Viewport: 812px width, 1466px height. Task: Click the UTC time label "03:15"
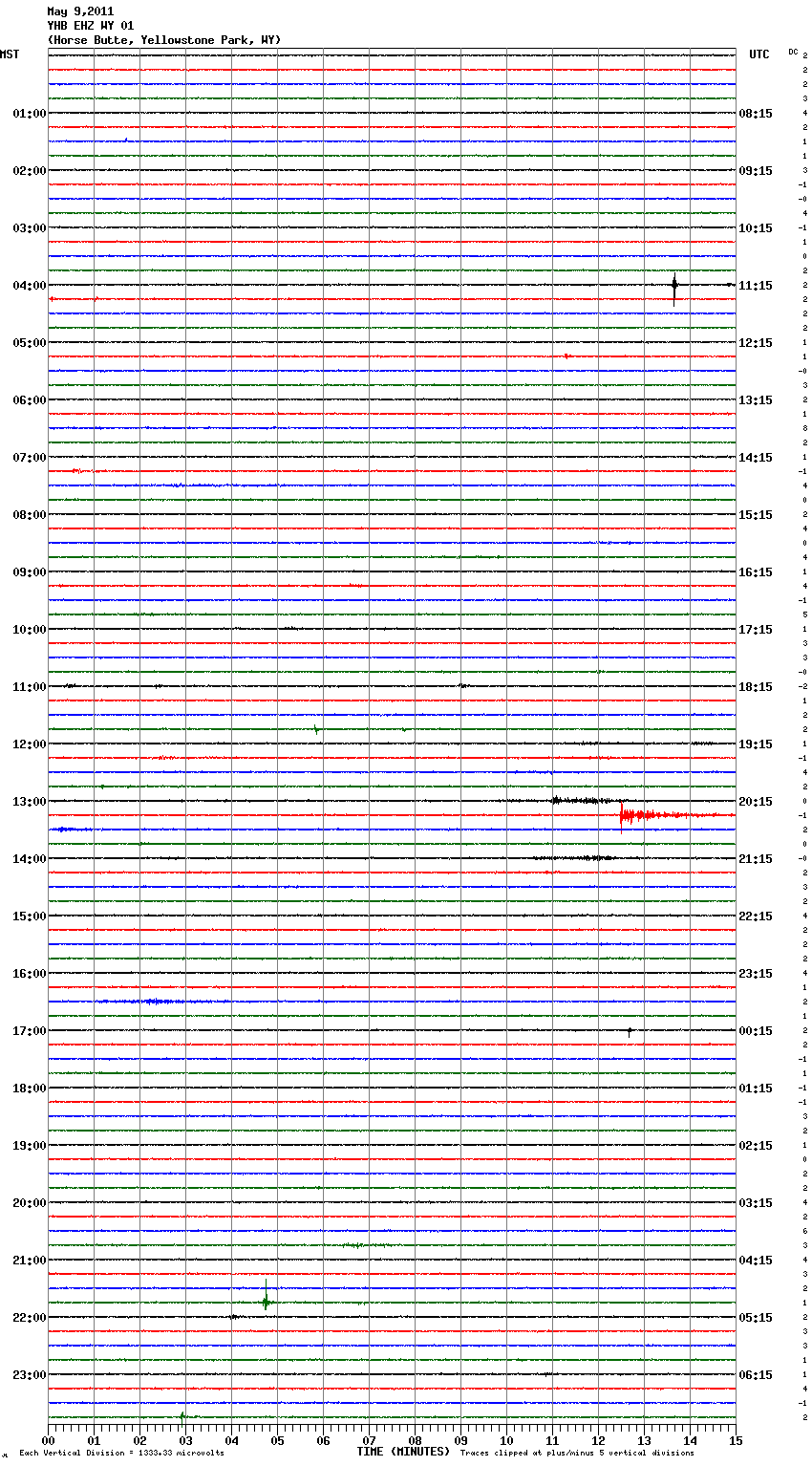pos(756,1203)
